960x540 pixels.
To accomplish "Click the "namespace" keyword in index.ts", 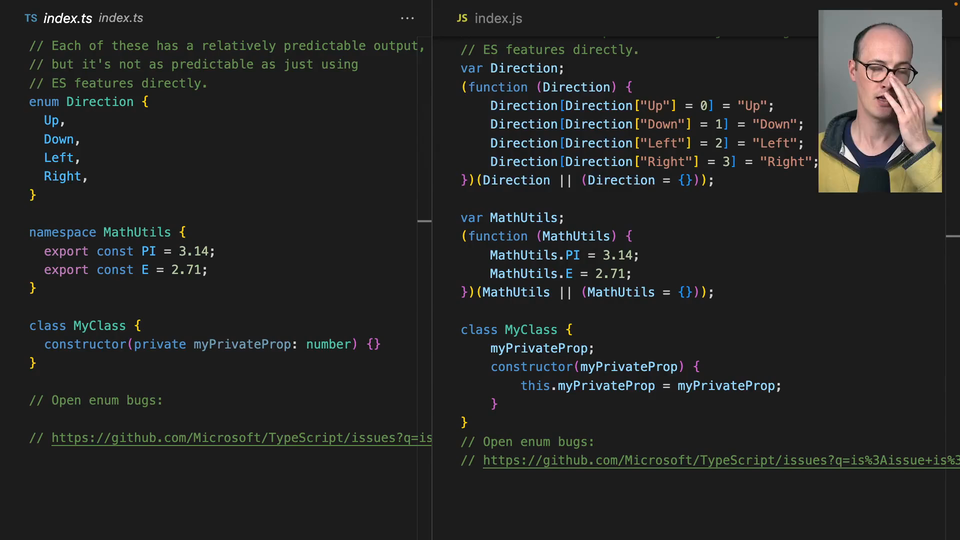I will click(62, 232).
